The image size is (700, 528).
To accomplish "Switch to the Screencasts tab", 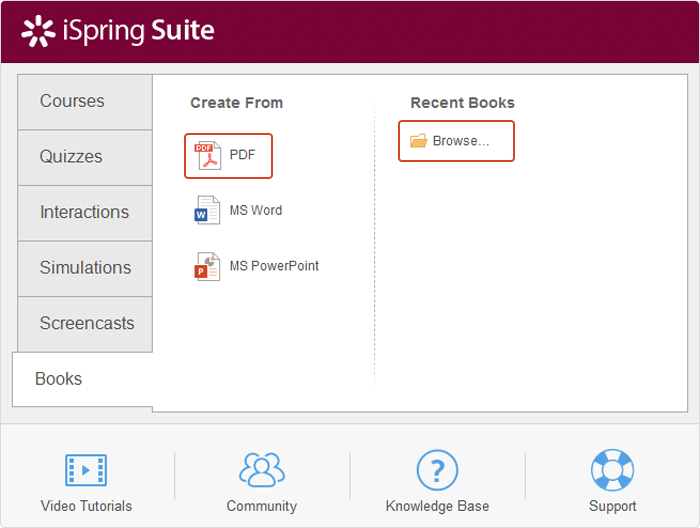I will click(84, 324).
